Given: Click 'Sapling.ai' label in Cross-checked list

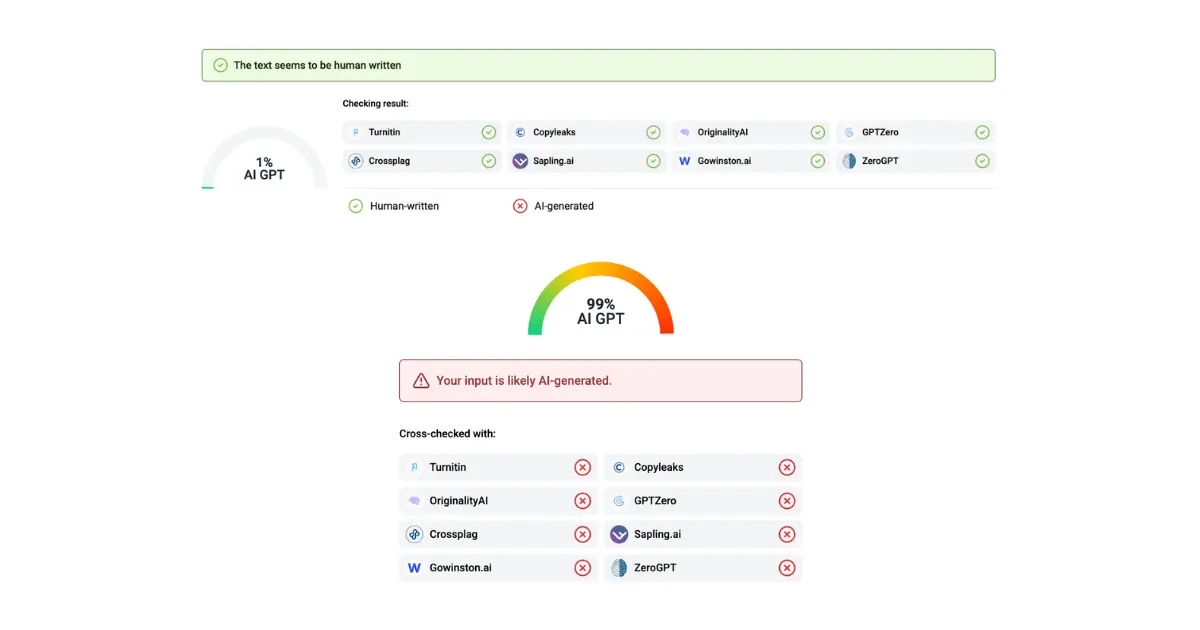Looking at the screenshot, I should pos(658,534).
